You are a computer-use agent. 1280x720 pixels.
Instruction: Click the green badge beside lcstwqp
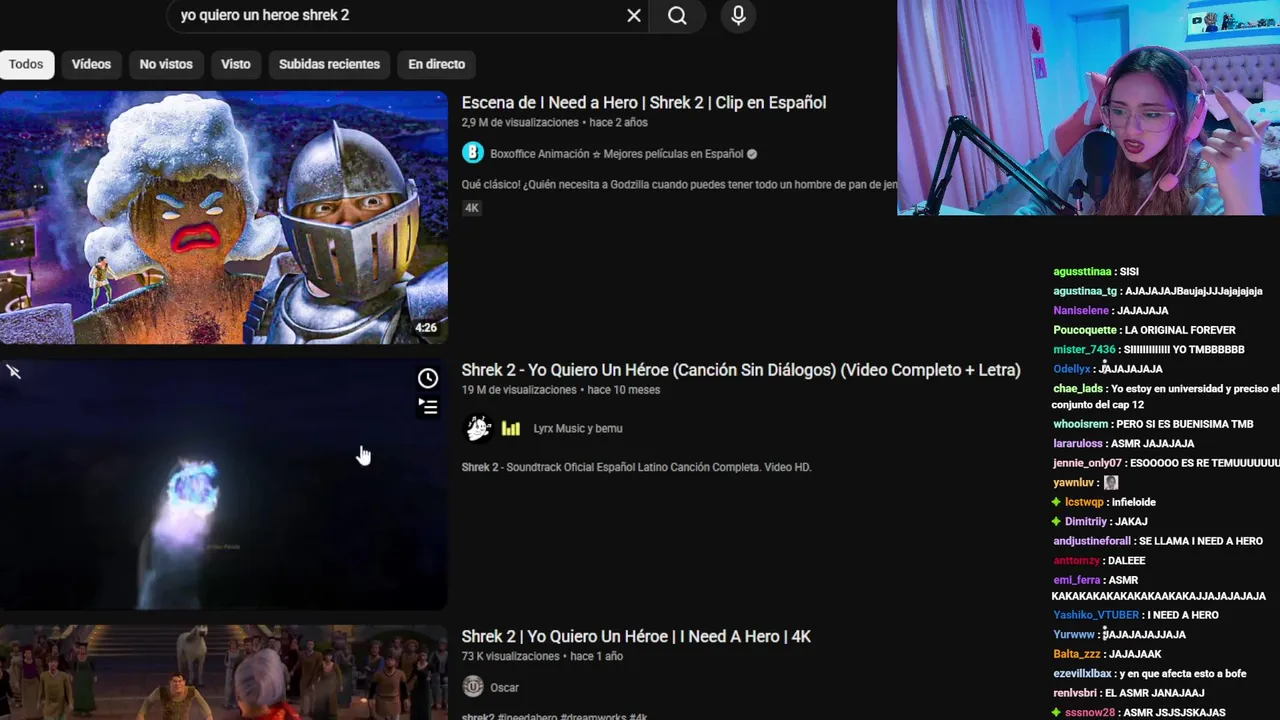pos(1056,502)
